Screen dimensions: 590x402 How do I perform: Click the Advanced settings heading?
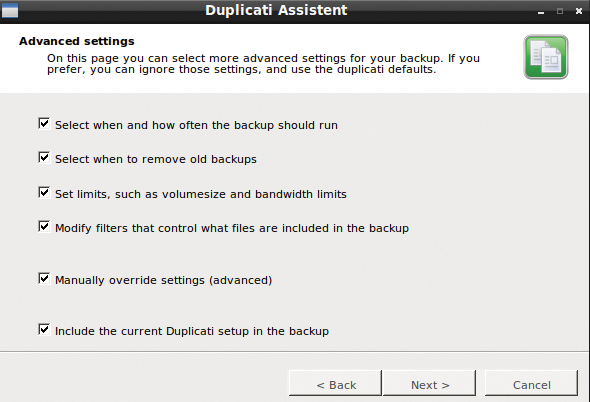click(77, 41)
